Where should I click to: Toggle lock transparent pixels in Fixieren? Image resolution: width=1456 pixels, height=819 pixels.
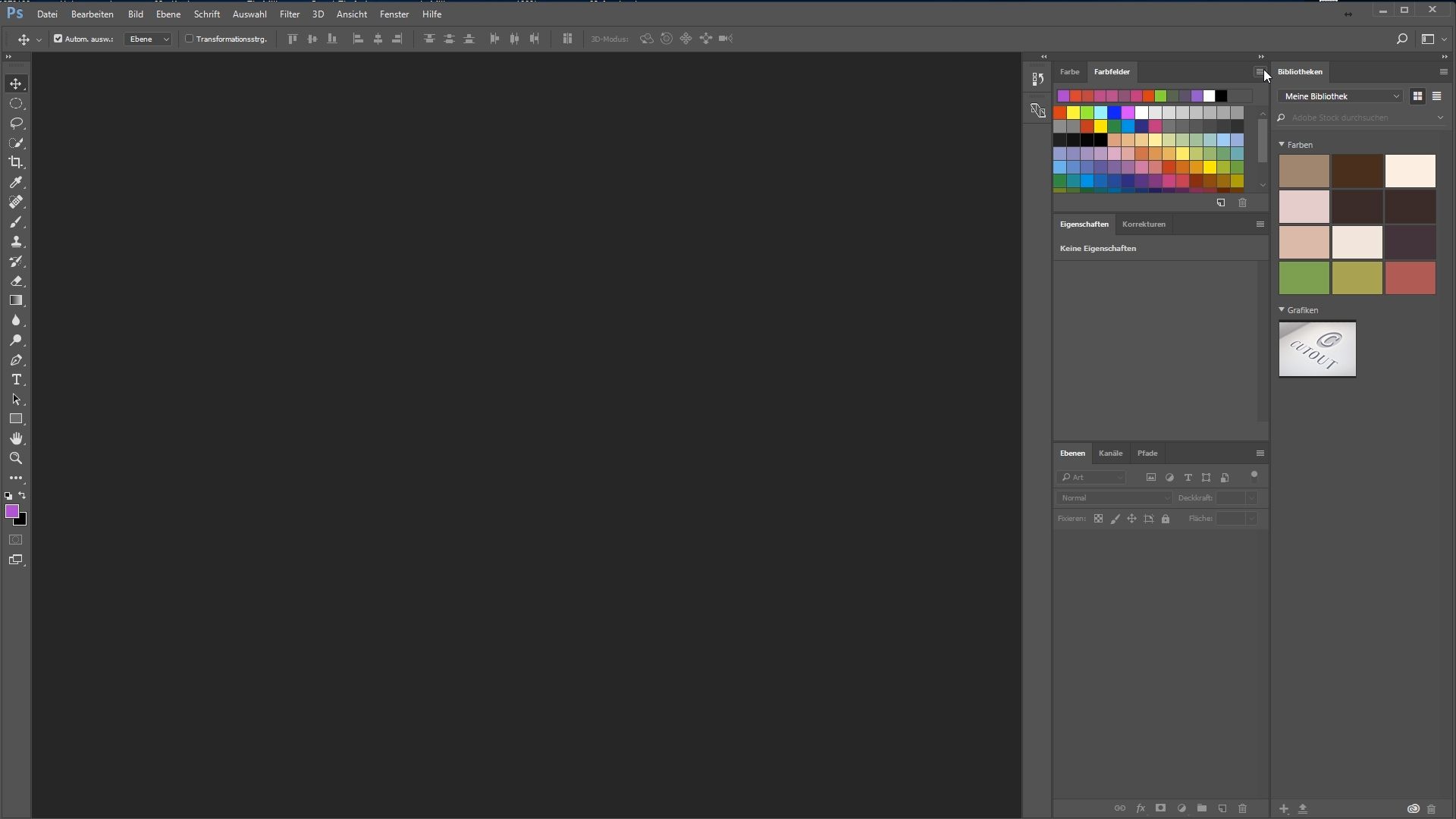(x=1098, y=519)
